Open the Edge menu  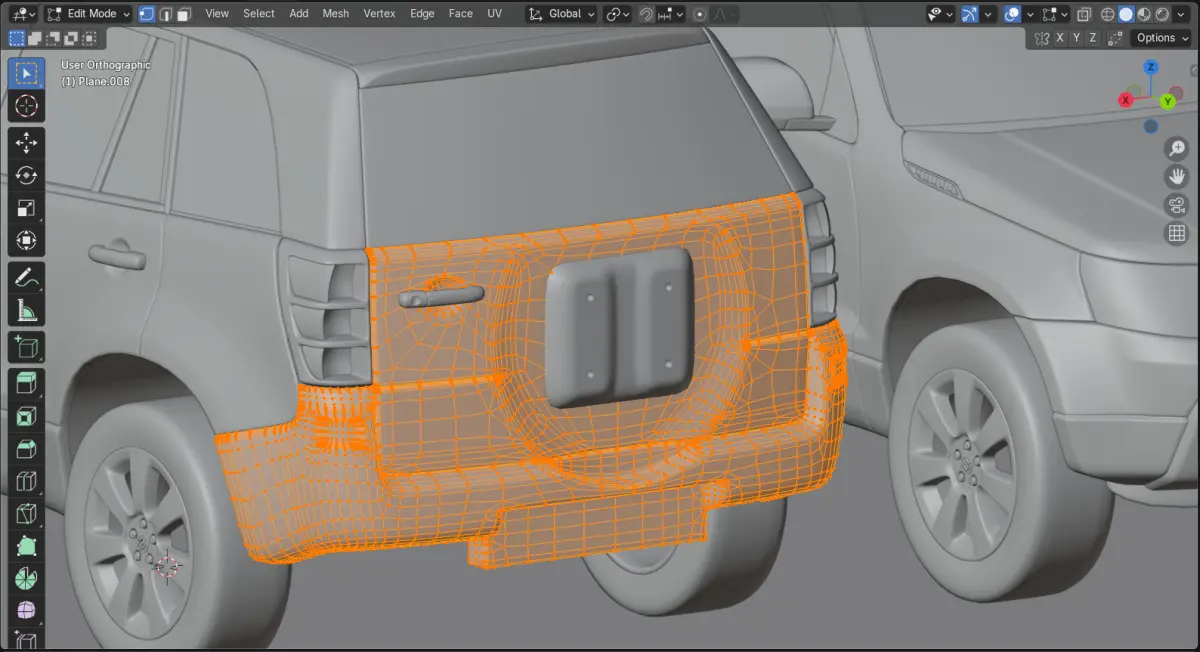point(423,14)
